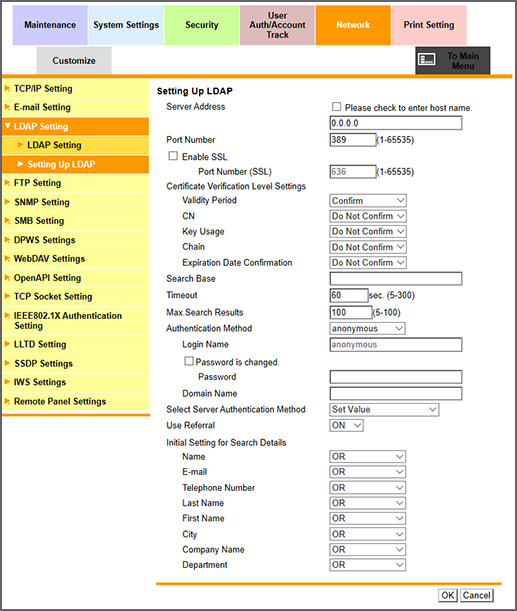
Task: Collapse the LDAP Setting section arrow
Action: (x=7, y=126)
